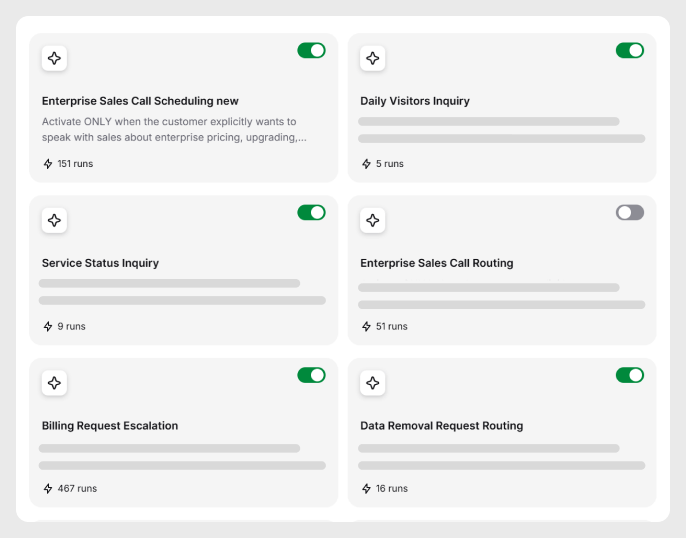
Task: Open Service Status Inquiry title
Action: point(100,263)
